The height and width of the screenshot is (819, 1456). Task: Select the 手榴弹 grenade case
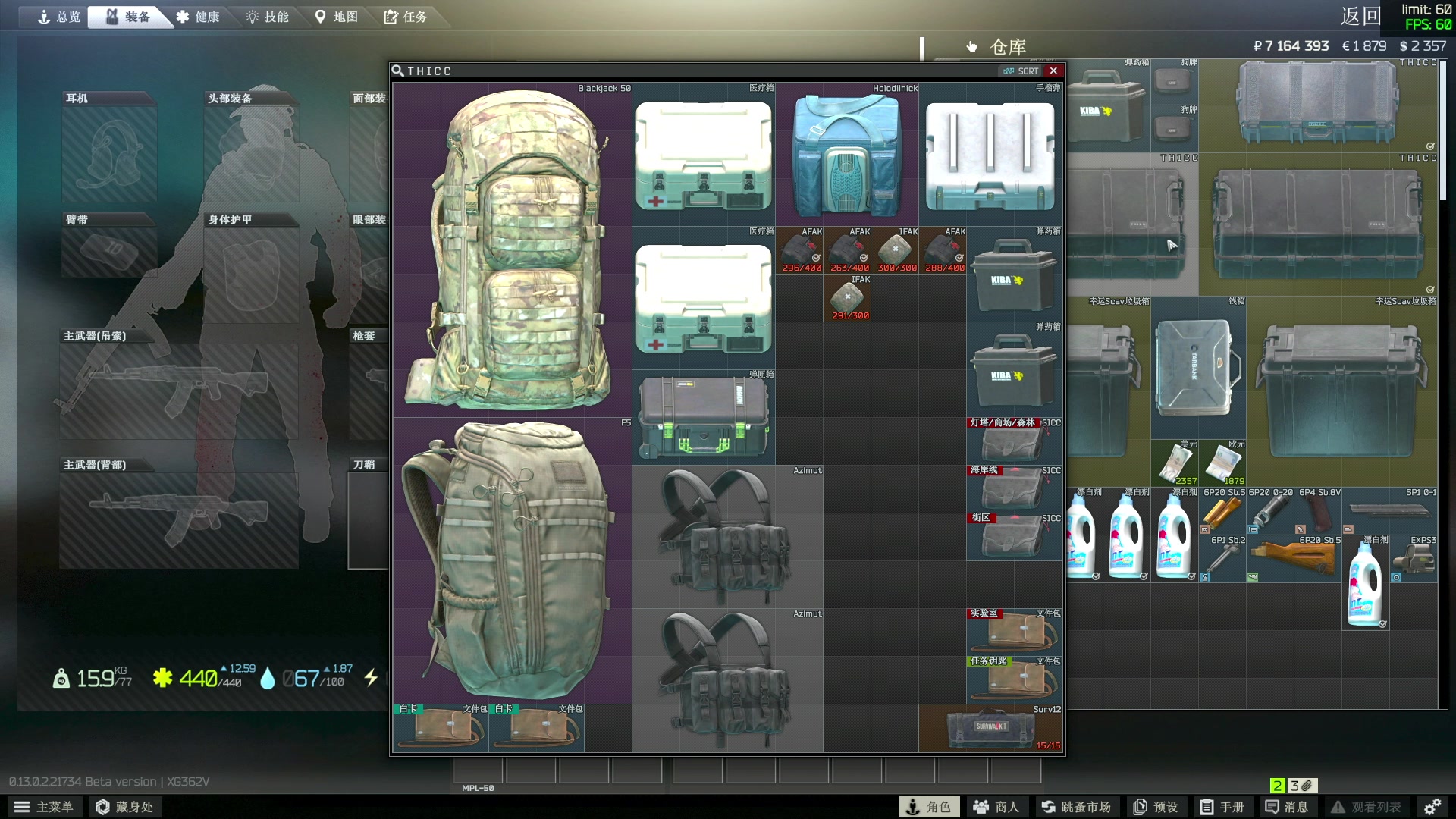(x=990, y=154)
